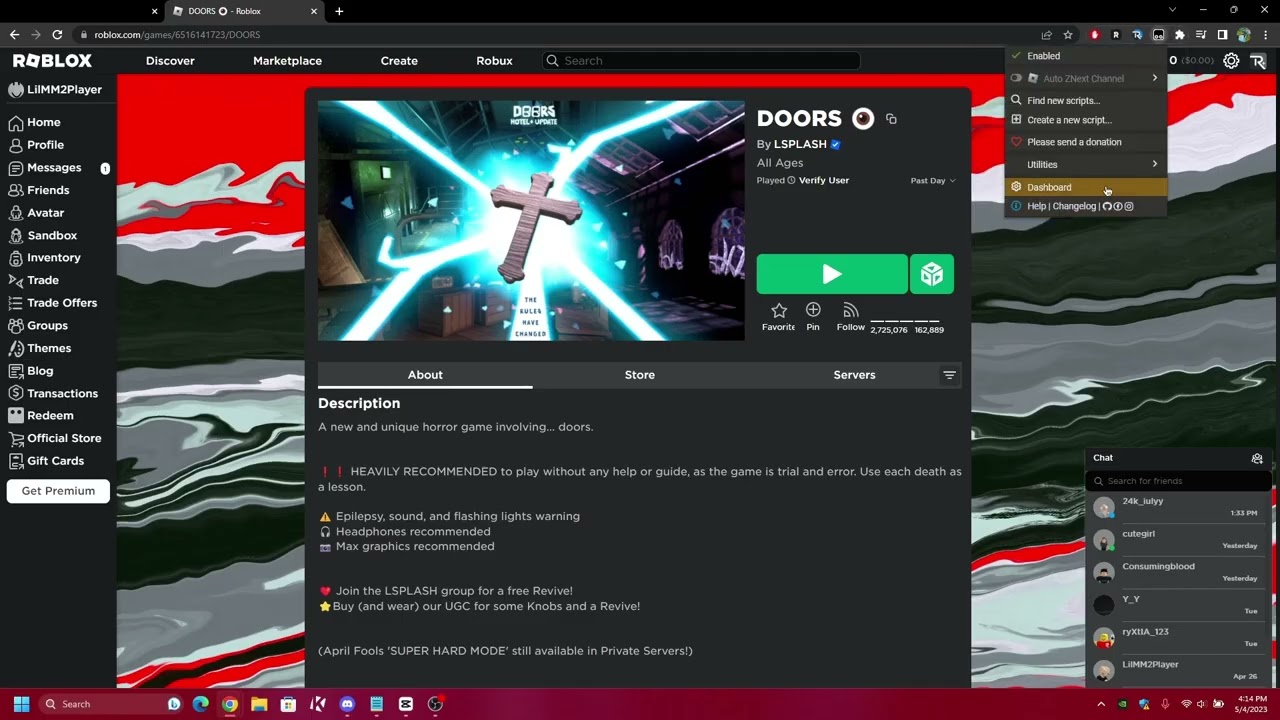
Task: Open Redeem in the sidebar
Action: [40, 416]
